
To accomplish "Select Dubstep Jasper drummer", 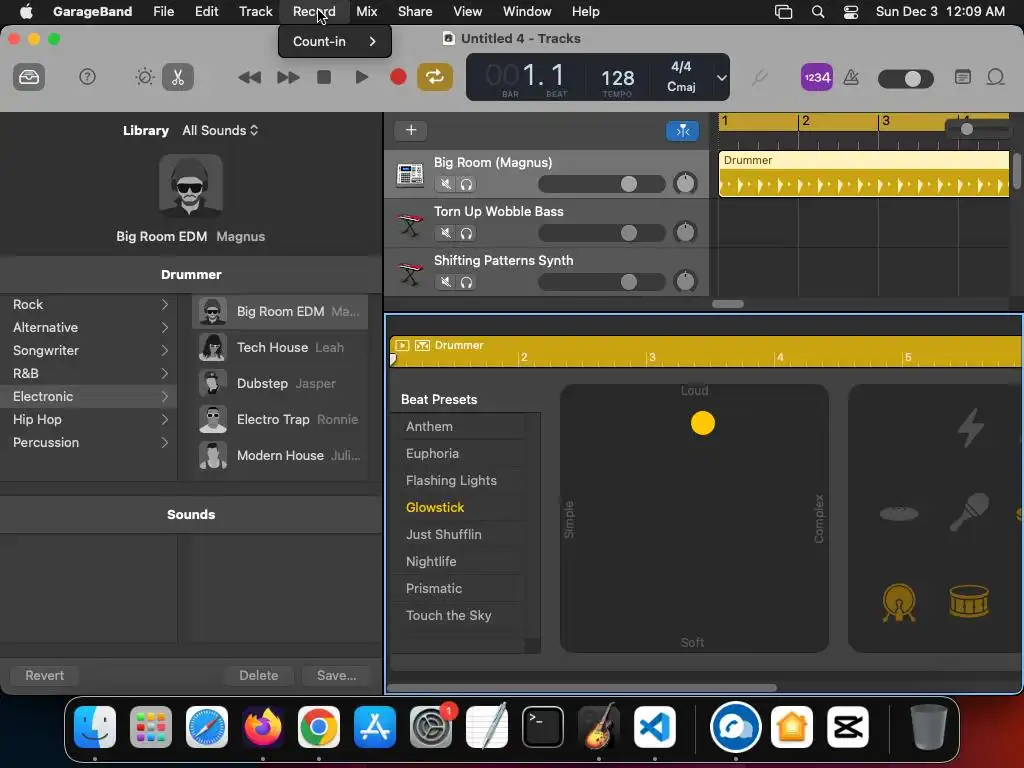I will tap(280, 383).
